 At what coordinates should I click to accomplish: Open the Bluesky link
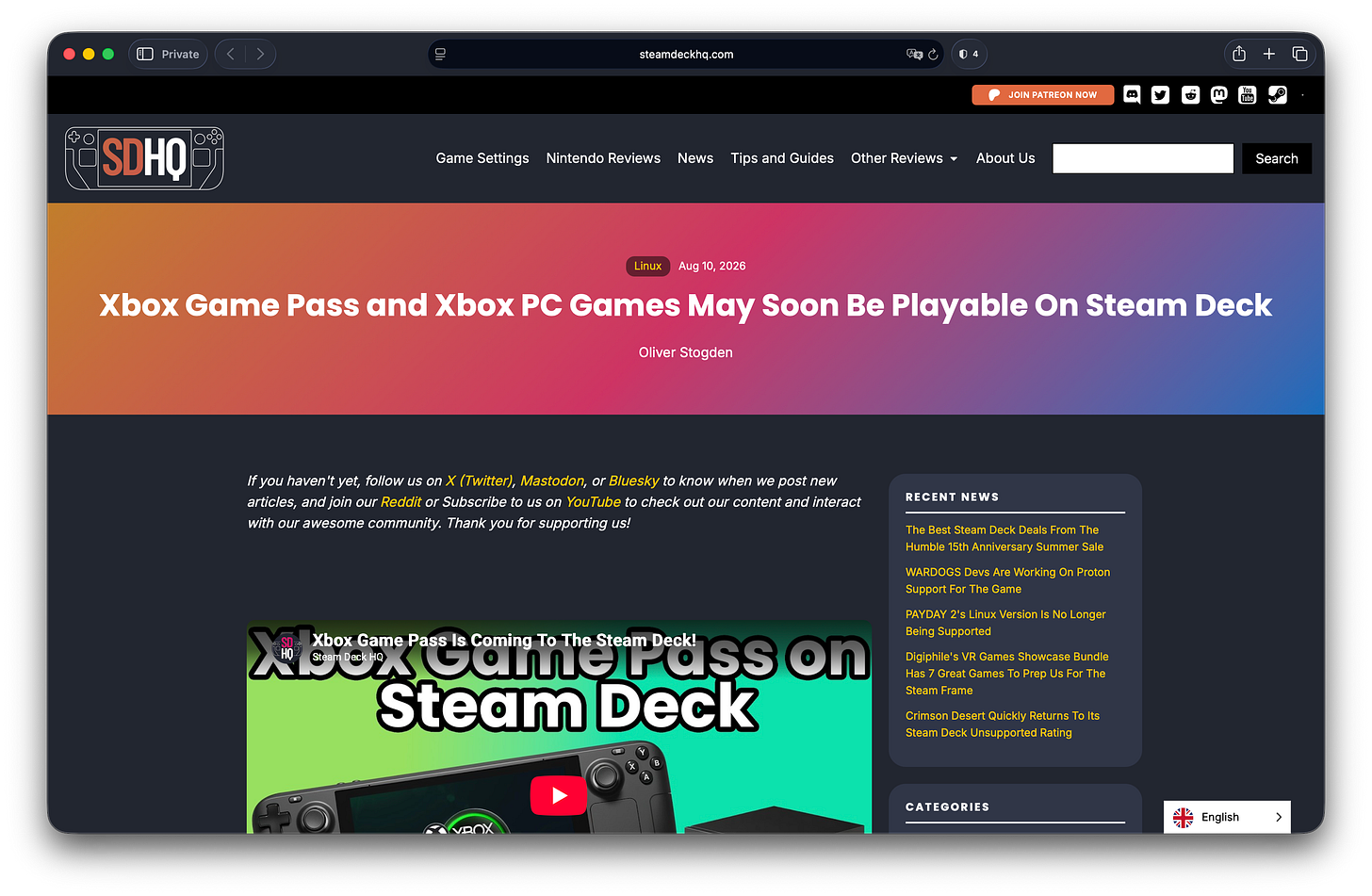point(633,481)
